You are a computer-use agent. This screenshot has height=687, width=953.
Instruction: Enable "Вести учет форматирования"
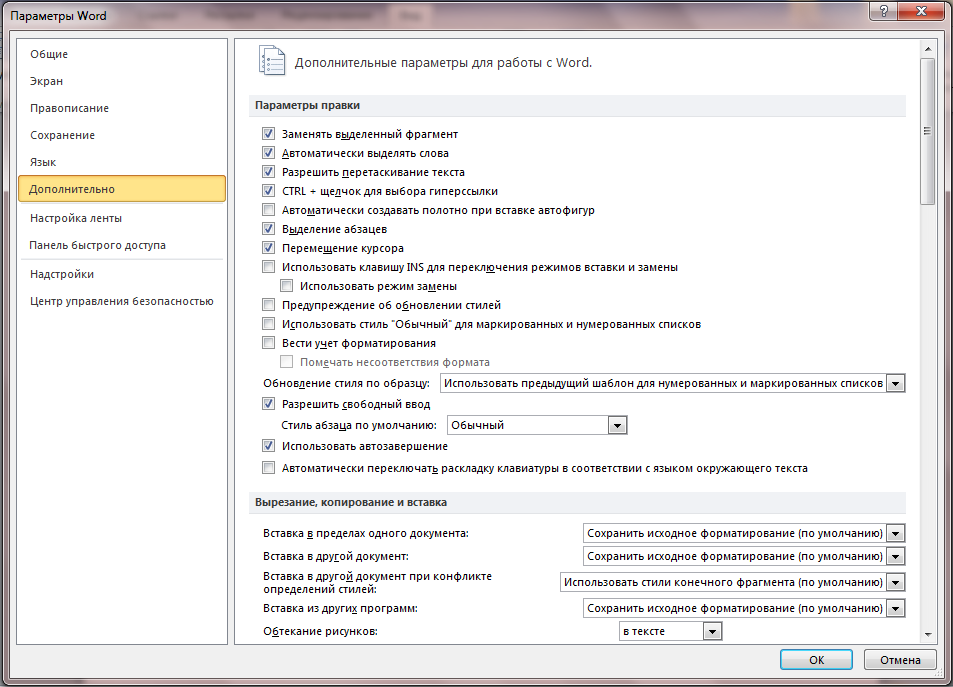pos(268,342)
